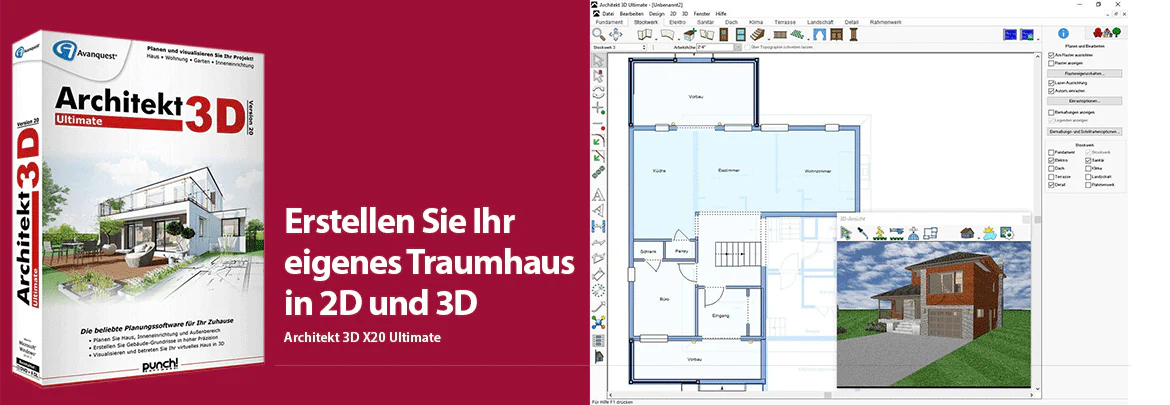The height and width of the screenshot is (405, 1170).
Task: Click the blue dimension tool in left toolbar
Action: pyautogui.click(x=598, y=225)
